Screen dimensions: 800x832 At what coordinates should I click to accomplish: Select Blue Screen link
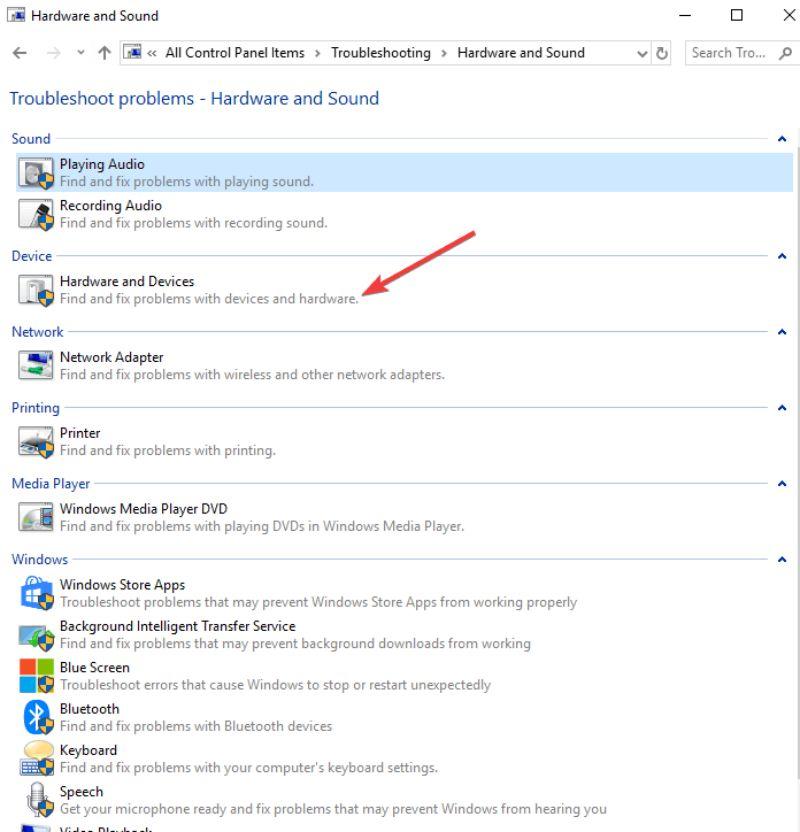pos(94,668)
